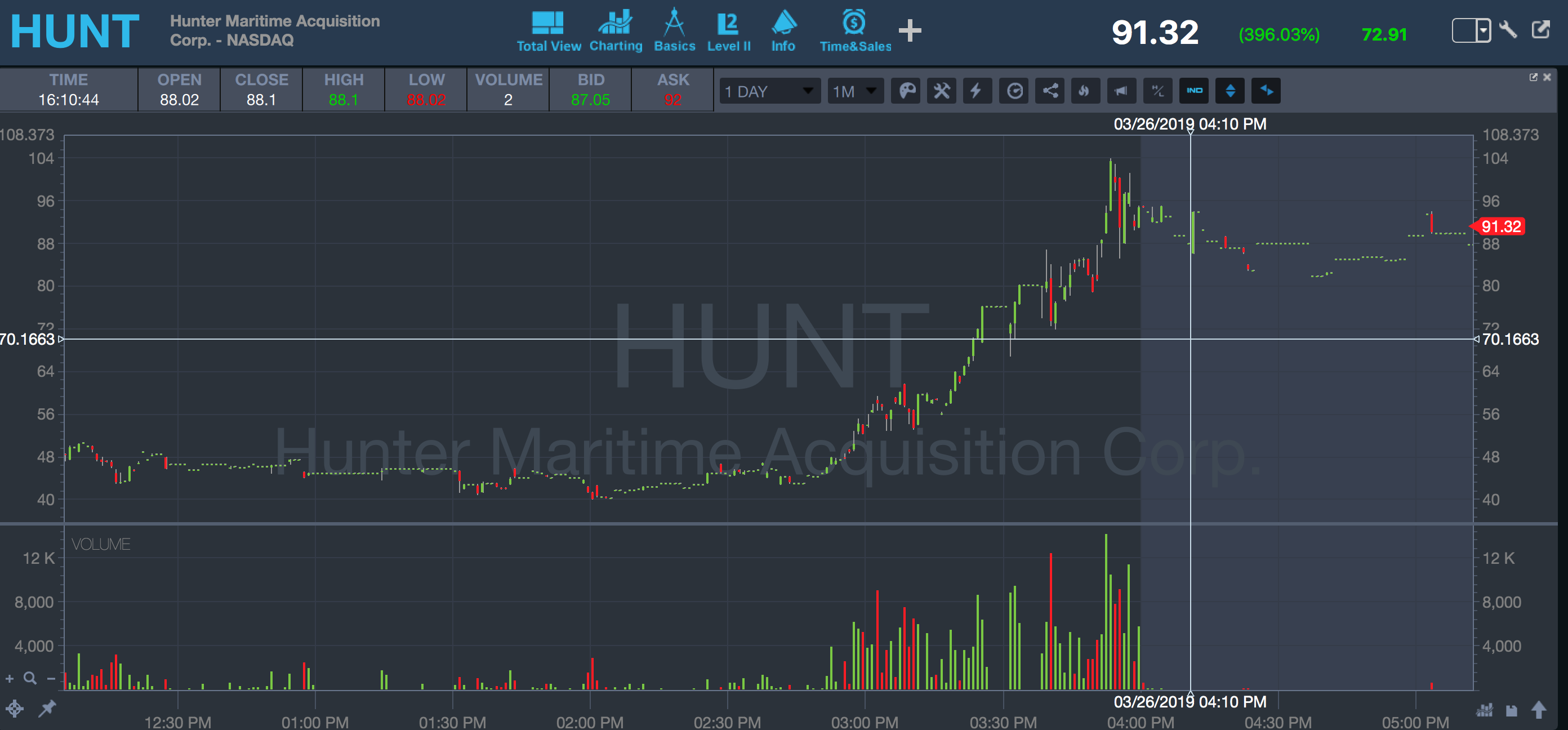
Task: Click the zoom out minus button
Action: (51, 678)
